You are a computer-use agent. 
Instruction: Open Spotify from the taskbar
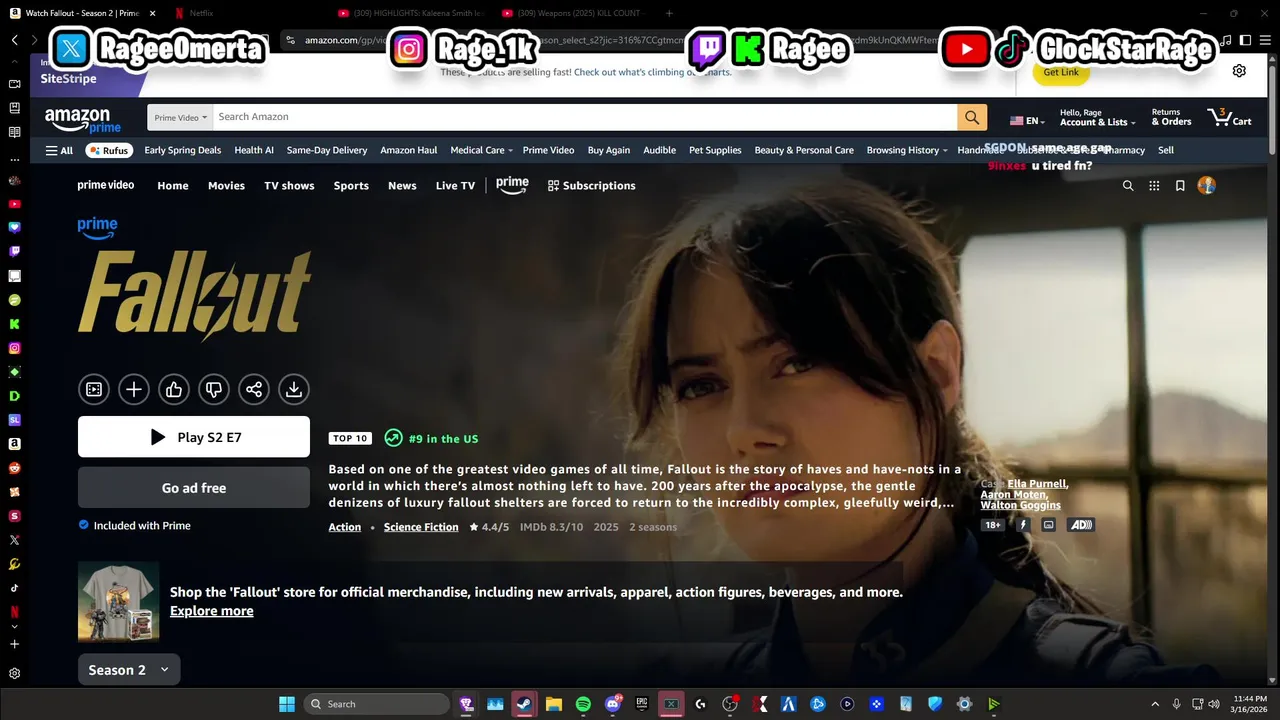pyautogui.click(x=583, y=704)
